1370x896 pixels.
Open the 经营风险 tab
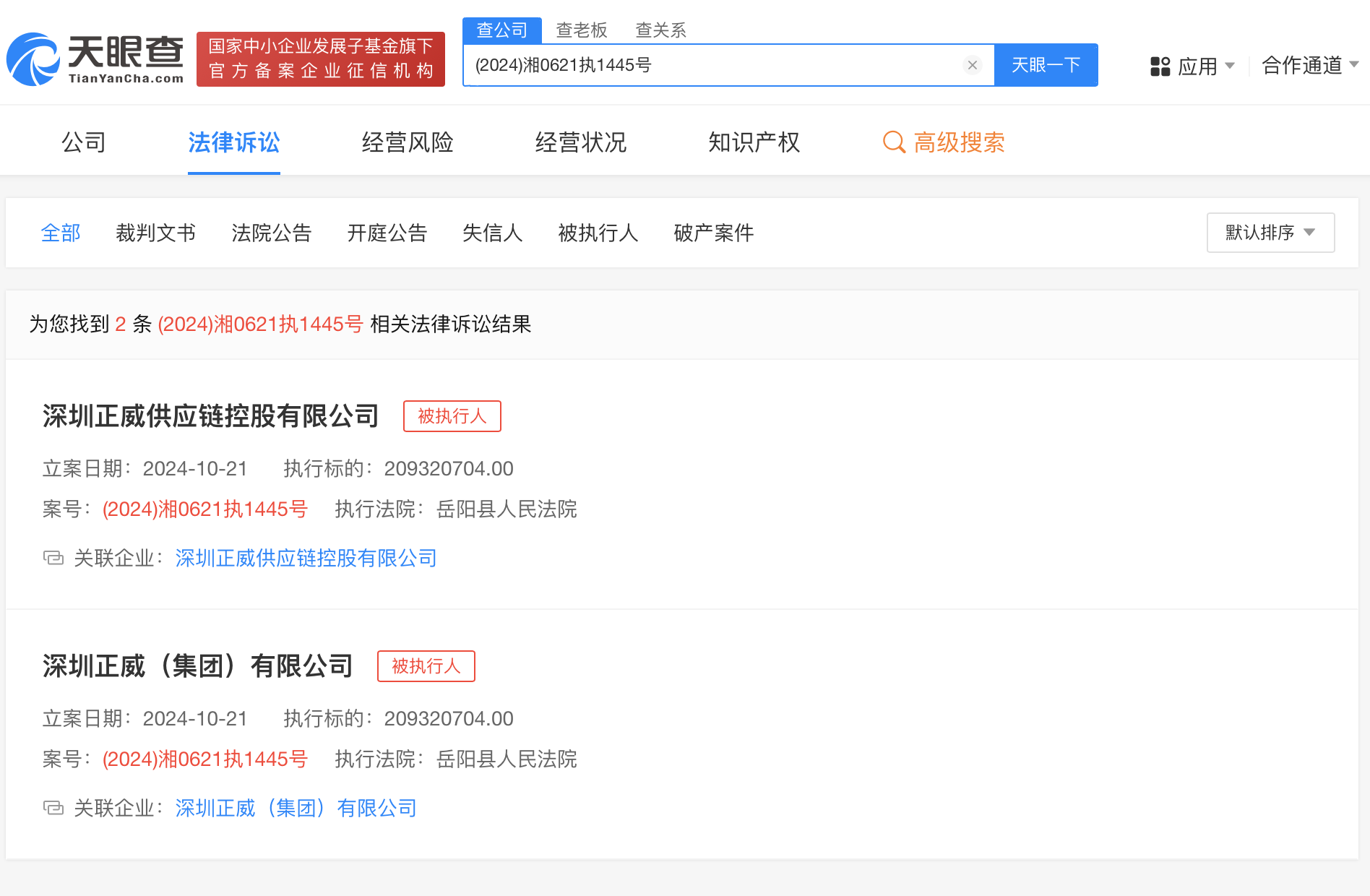point(408,142)
